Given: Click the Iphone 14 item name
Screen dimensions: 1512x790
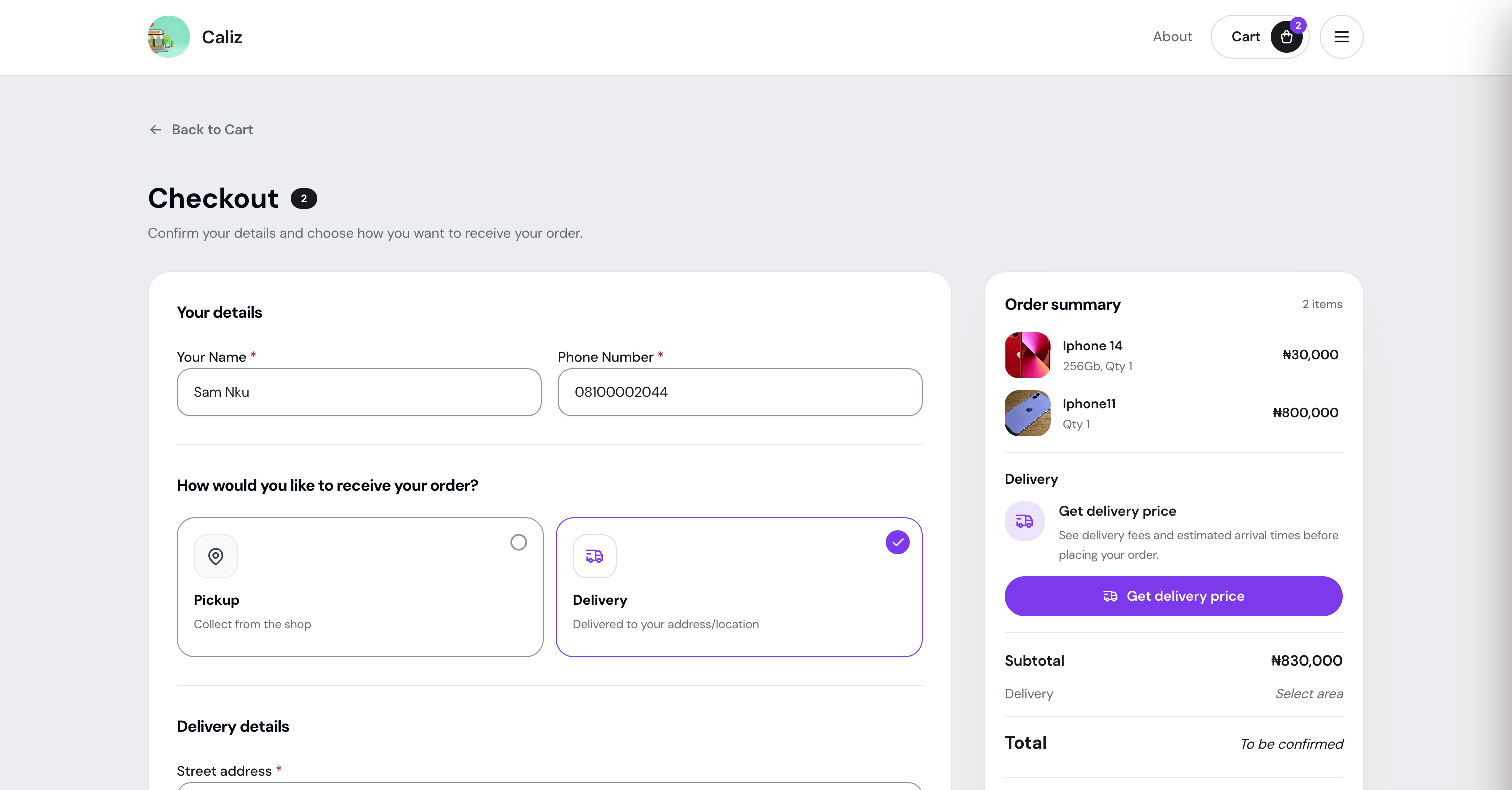Looking at the screenshot, I should coord(1092,345).
